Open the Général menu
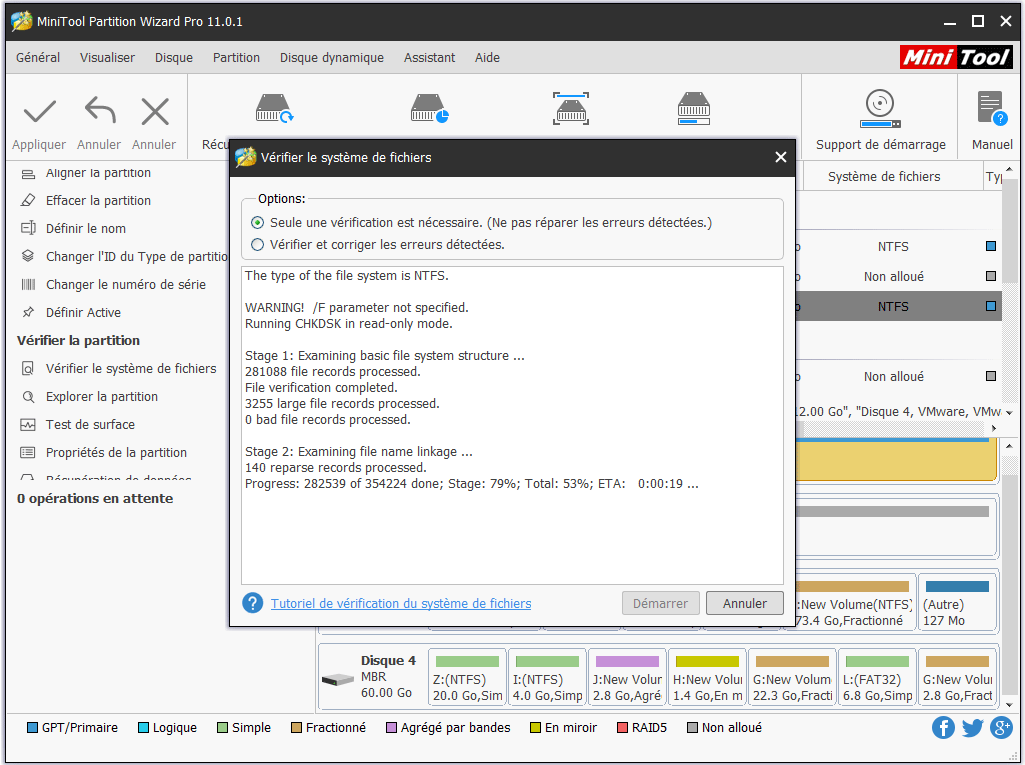This screenshot has width=1025, height=765. [38, 58]
